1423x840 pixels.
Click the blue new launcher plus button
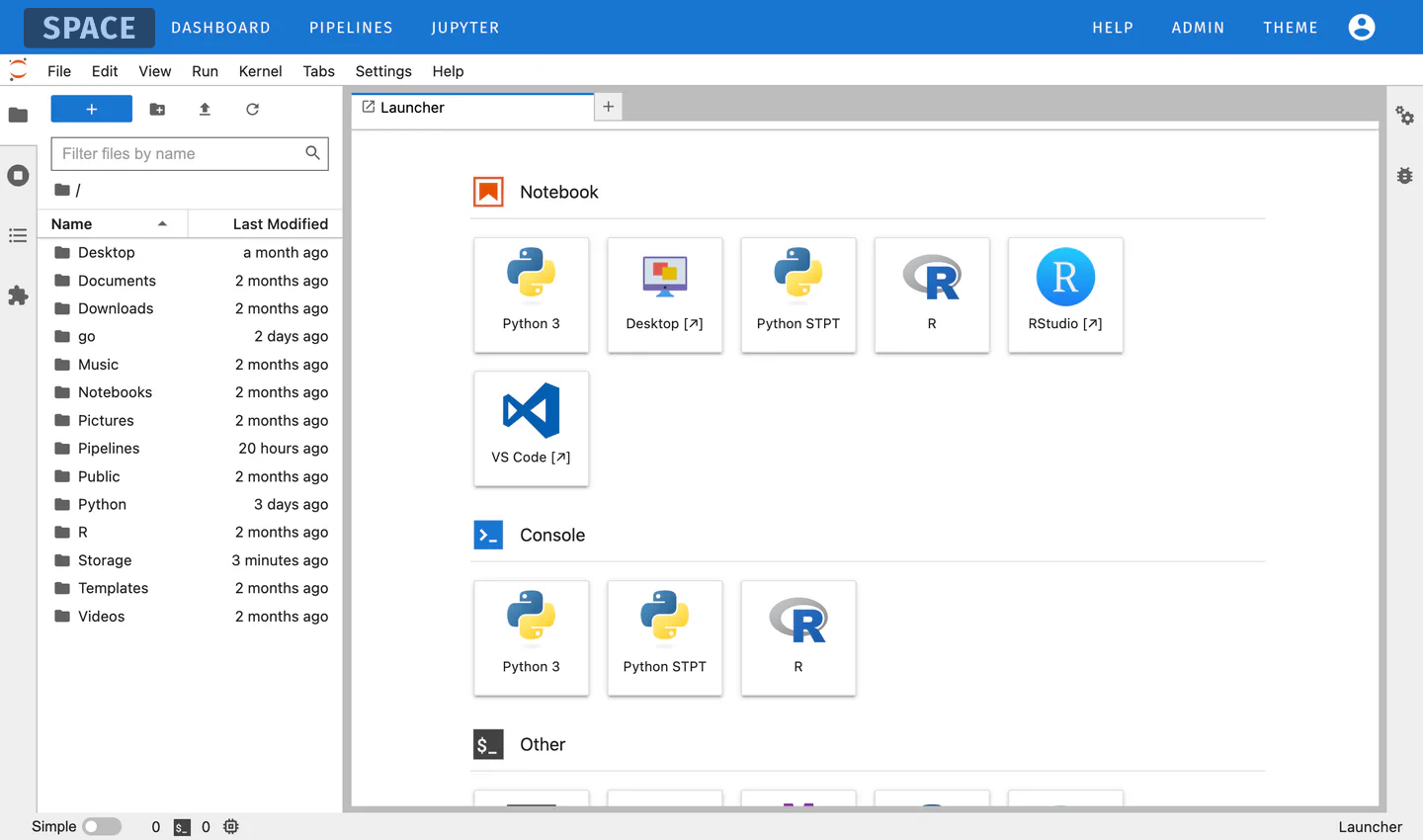tap(91, 109)
